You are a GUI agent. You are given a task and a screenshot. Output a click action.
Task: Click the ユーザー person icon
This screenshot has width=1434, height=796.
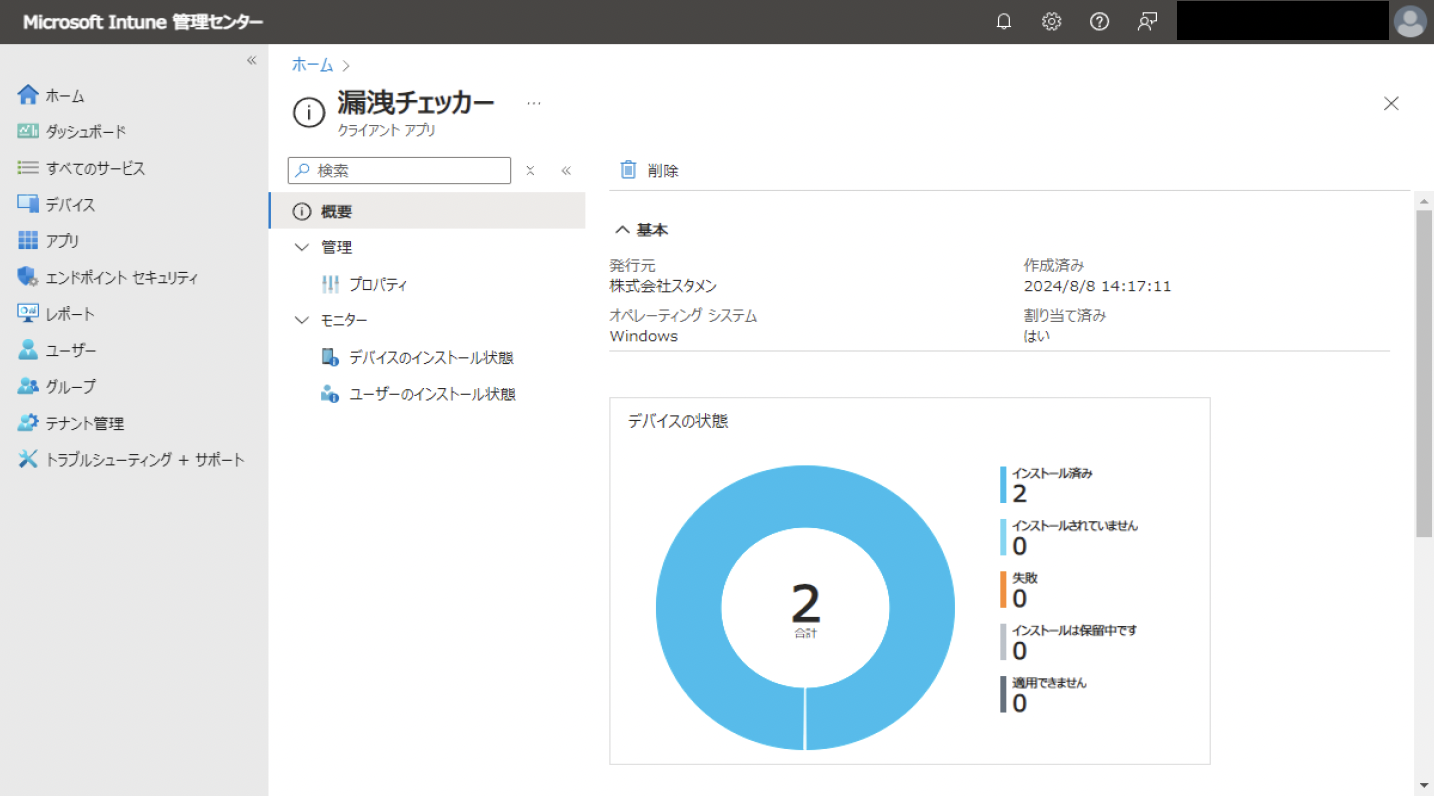pyautogui.click(x=28, y=350)
